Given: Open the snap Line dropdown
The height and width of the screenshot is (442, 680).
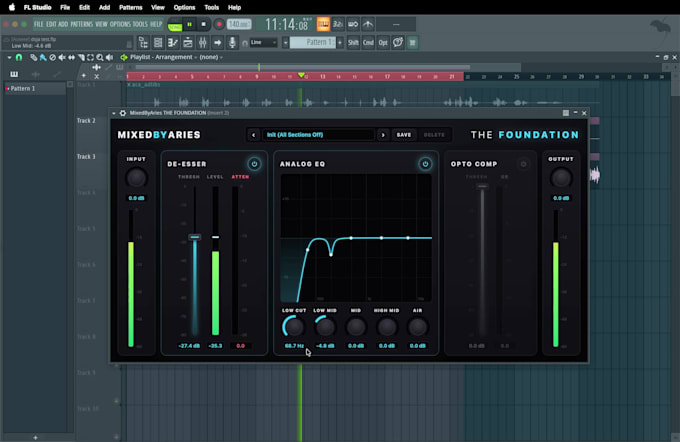Looking at the screenshot, I should pyautogui.click(x=263, y=43).
